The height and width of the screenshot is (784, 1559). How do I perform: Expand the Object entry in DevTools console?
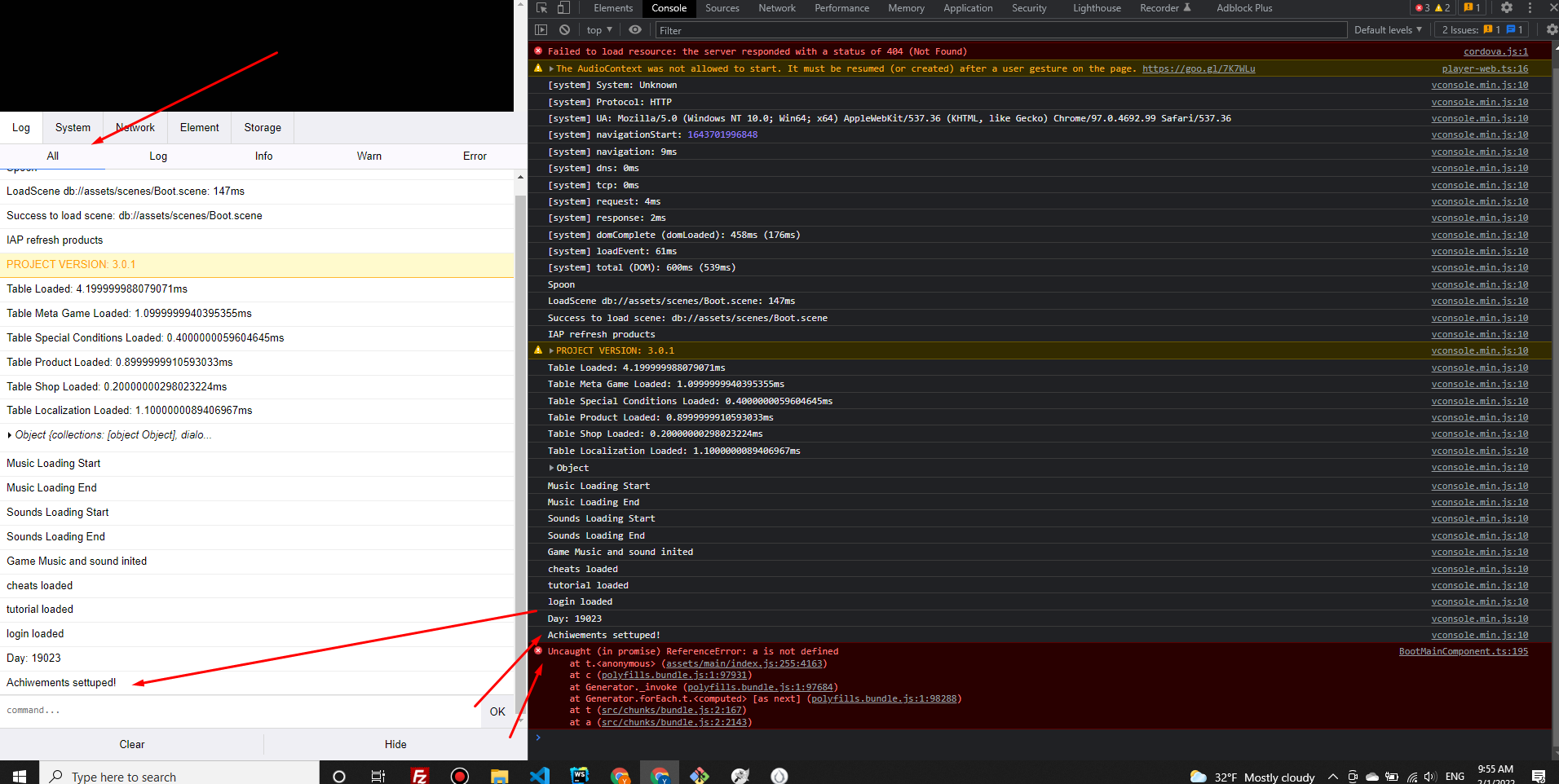click(x=552, y=468)
